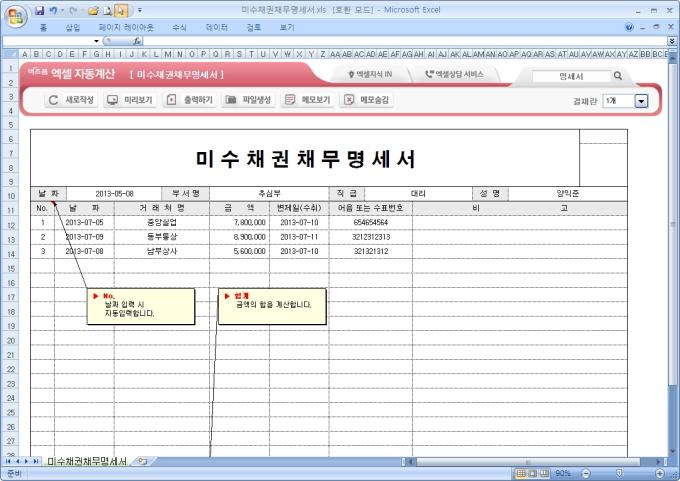Viewport: 680px width, 481px height.
Task: Select the amount cell 7,800,000
Action: tap(239, 223)
